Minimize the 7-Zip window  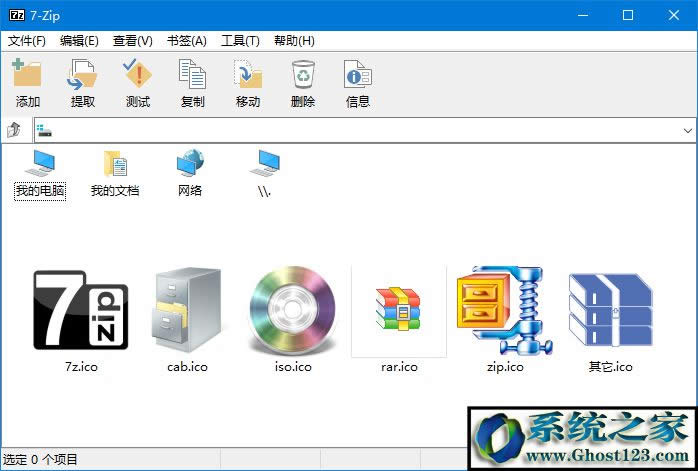coord(583,15)
